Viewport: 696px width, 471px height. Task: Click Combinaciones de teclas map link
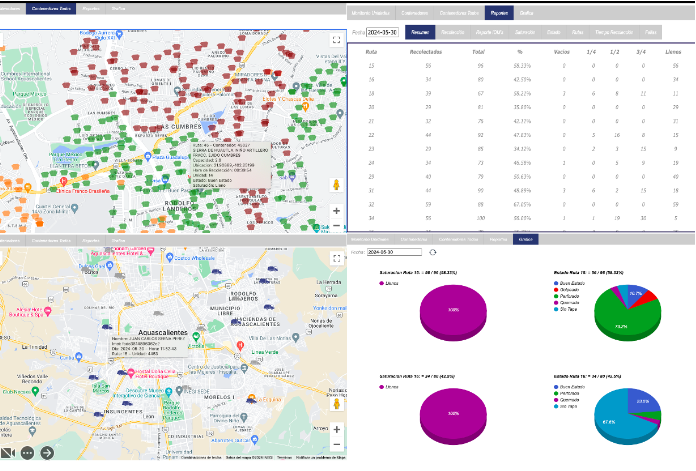pyautogui.click(x=201, y=457)
